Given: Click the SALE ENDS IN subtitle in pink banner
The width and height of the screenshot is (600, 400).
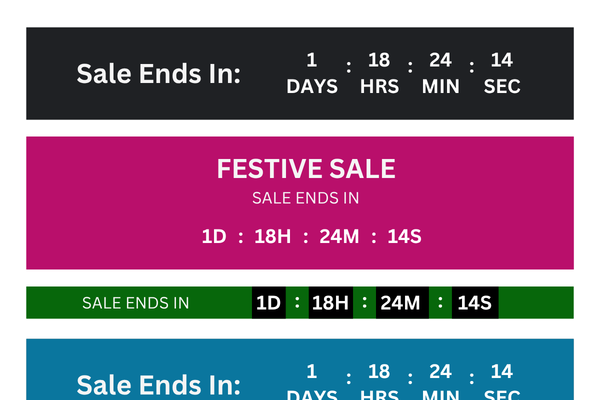Looking at the screenshot, I should click(306, 198).
